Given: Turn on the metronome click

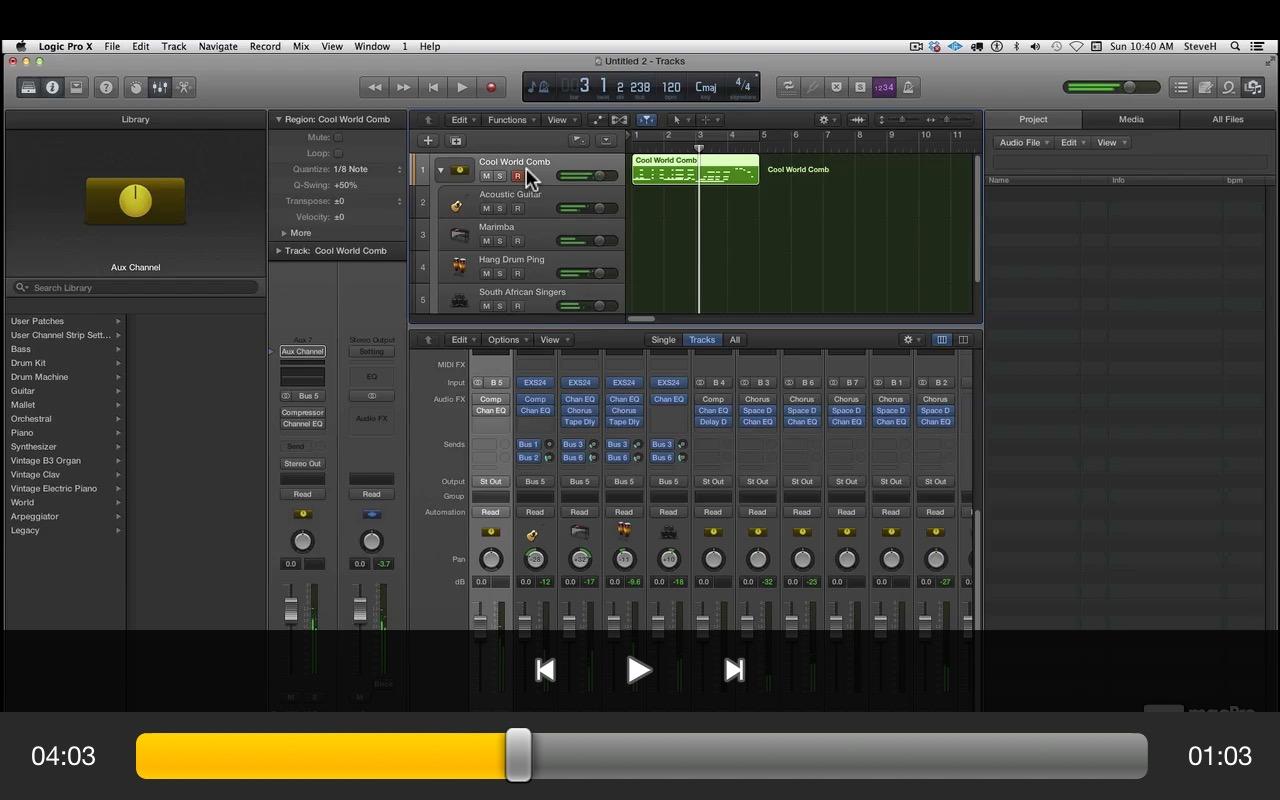Looking at the screenshot, I should tap(908, 87).
